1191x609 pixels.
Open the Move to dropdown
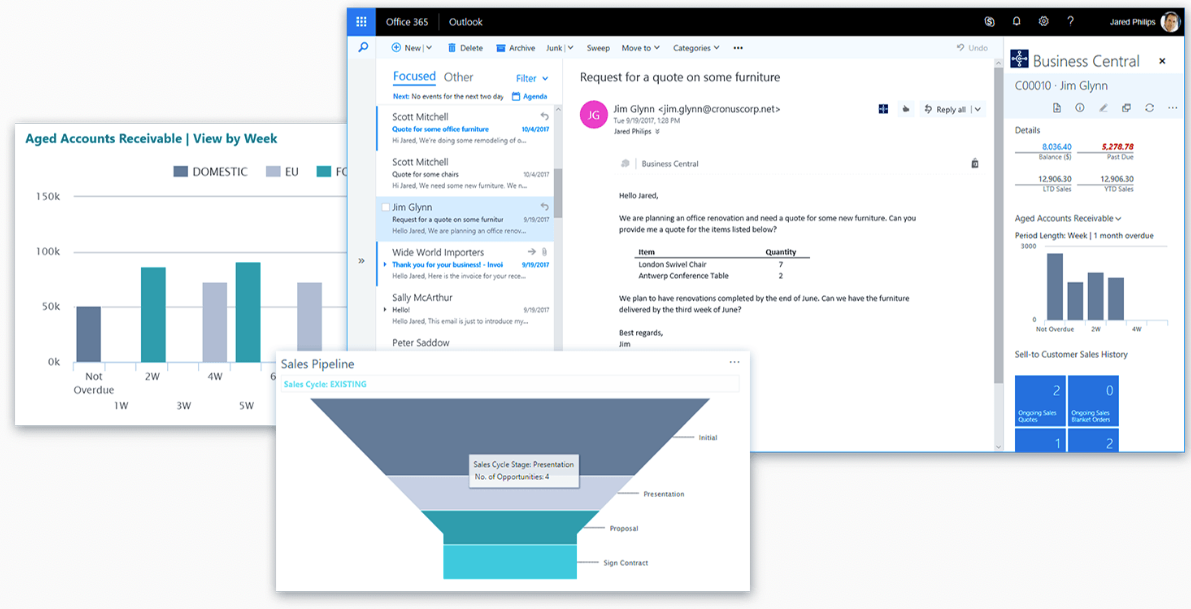pyautogui.click(x=640, y=48)
